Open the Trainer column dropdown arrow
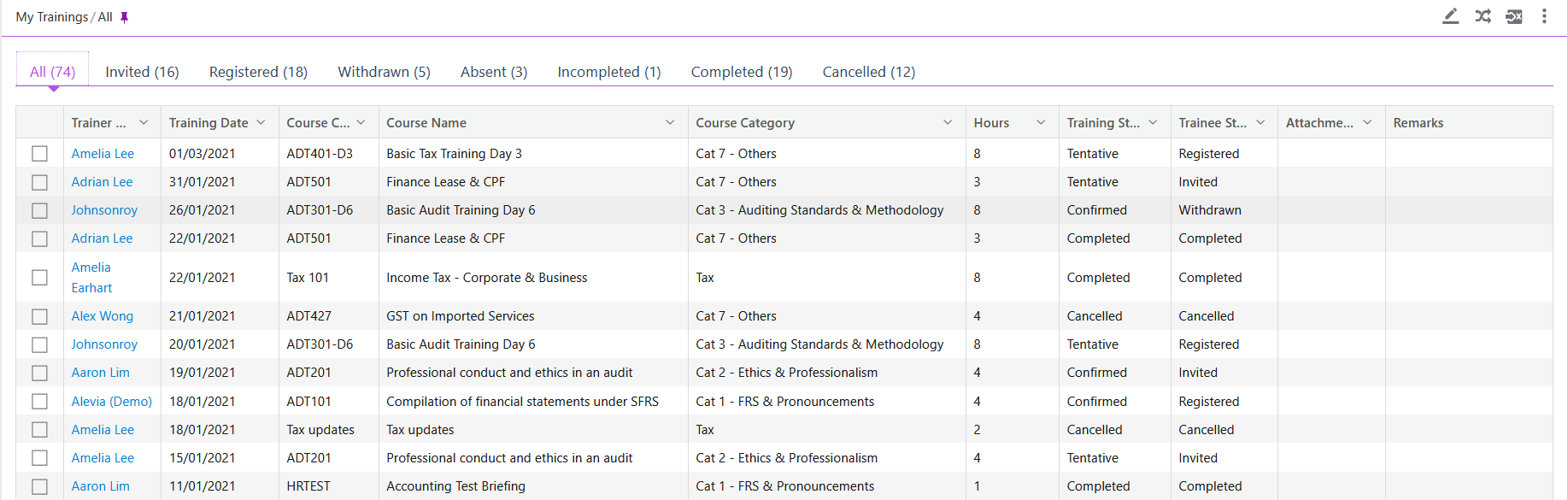 point(144,122)
